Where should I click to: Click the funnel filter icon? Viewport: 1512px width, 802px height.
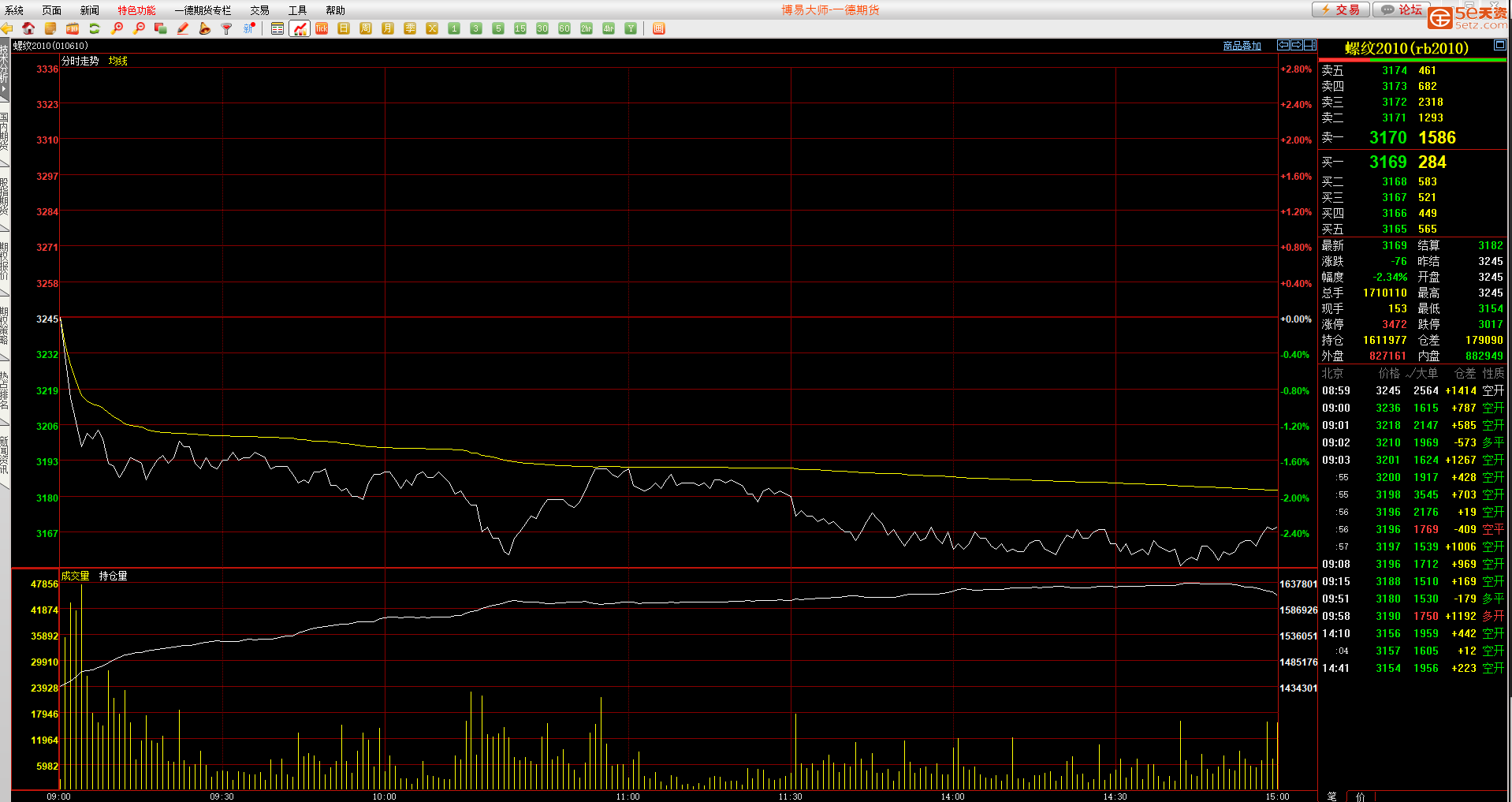click(227, 28)
